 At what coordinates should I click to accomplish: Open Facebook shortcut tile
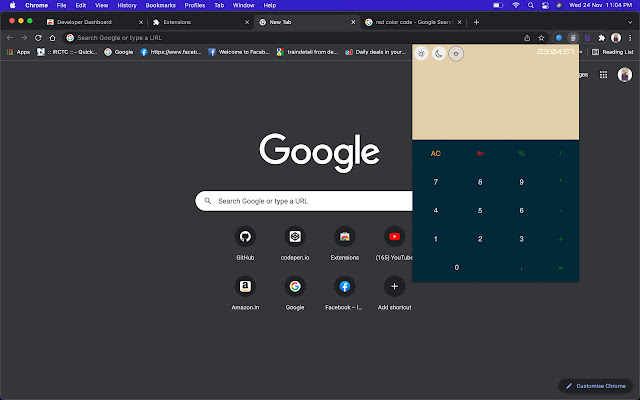point(344,293)
